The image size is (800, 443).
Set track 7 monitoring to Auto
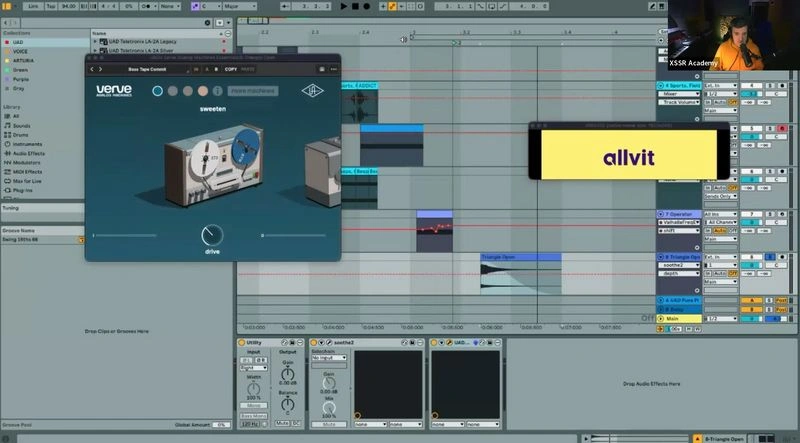pos(721,231)
